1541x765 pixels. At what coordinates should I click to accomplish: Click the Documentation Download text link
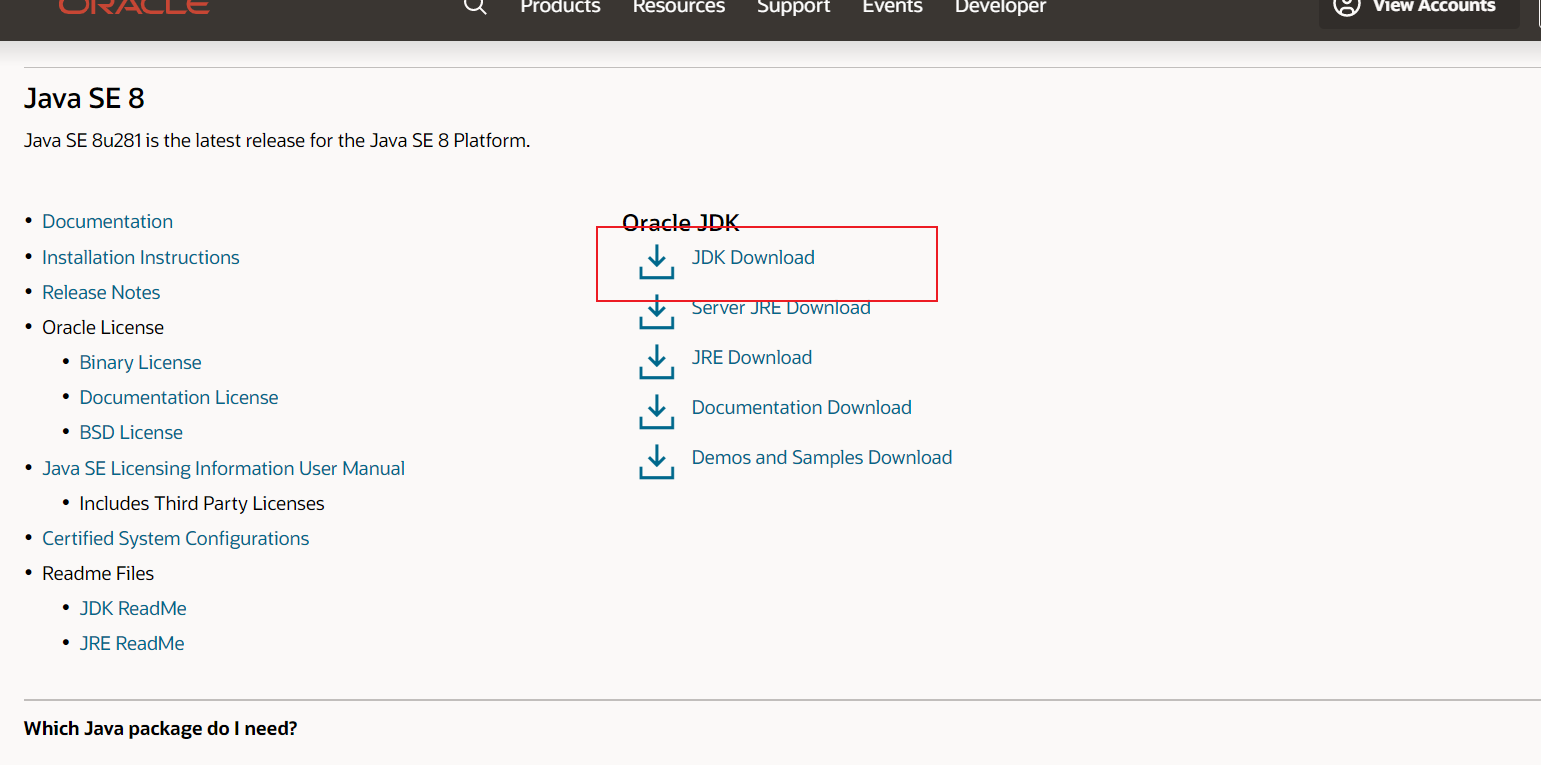(802, 407)
